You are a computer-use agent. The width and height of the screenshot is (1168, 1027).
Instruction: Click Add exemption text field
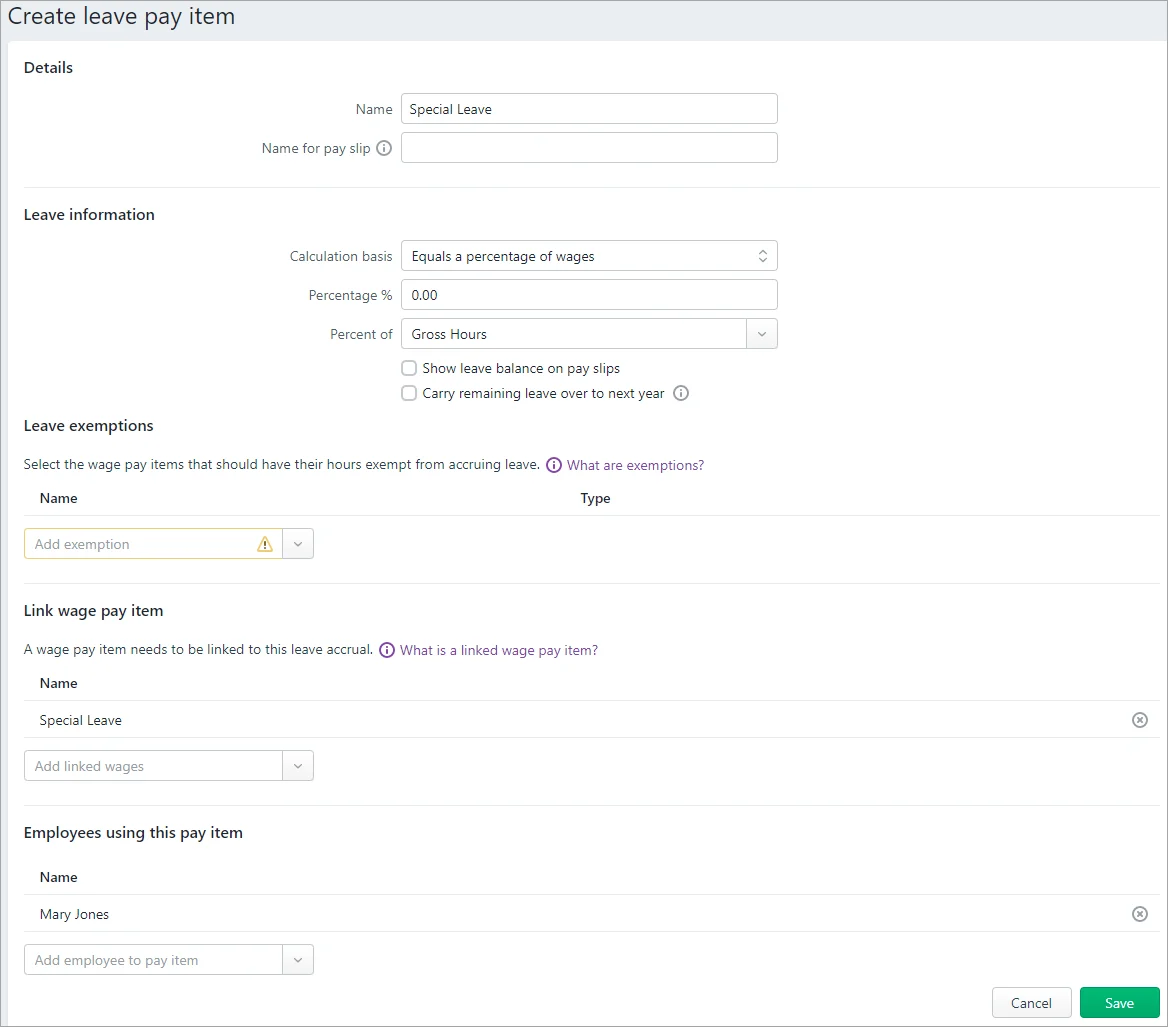click(x=153, y=544)
